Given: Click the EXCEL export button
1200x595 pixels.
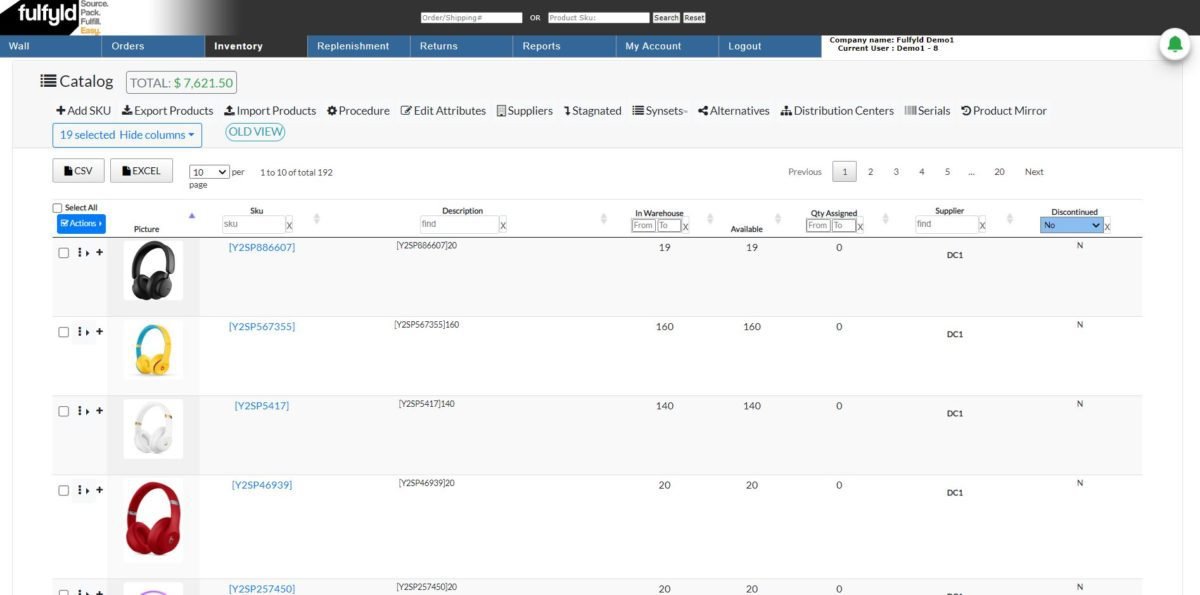Looking at the screenshot, I should coord(141,171).
